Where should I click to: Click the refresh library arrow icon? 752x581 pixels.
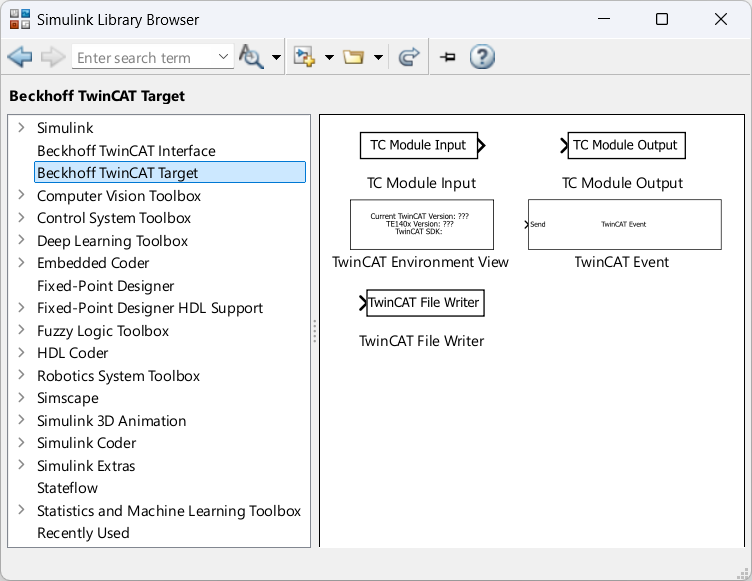(x=409, y=57)
